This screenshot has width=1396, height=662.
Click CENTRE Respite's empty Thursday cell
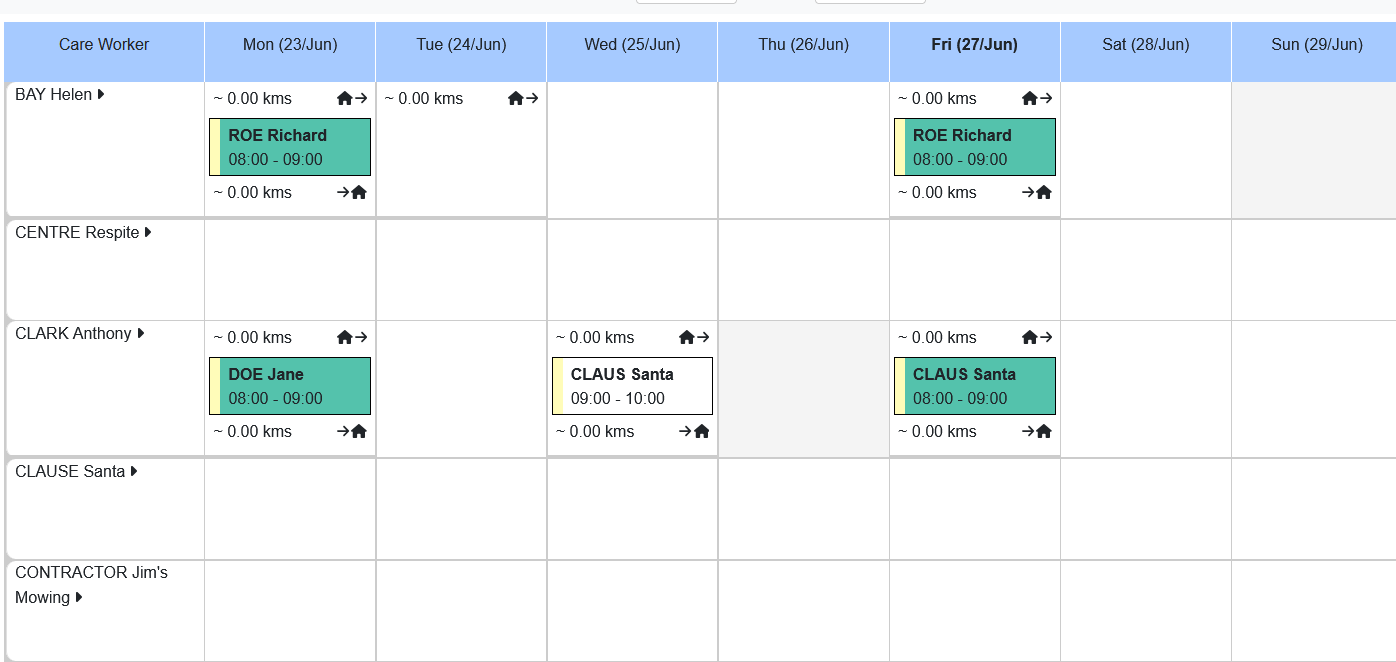803,270
